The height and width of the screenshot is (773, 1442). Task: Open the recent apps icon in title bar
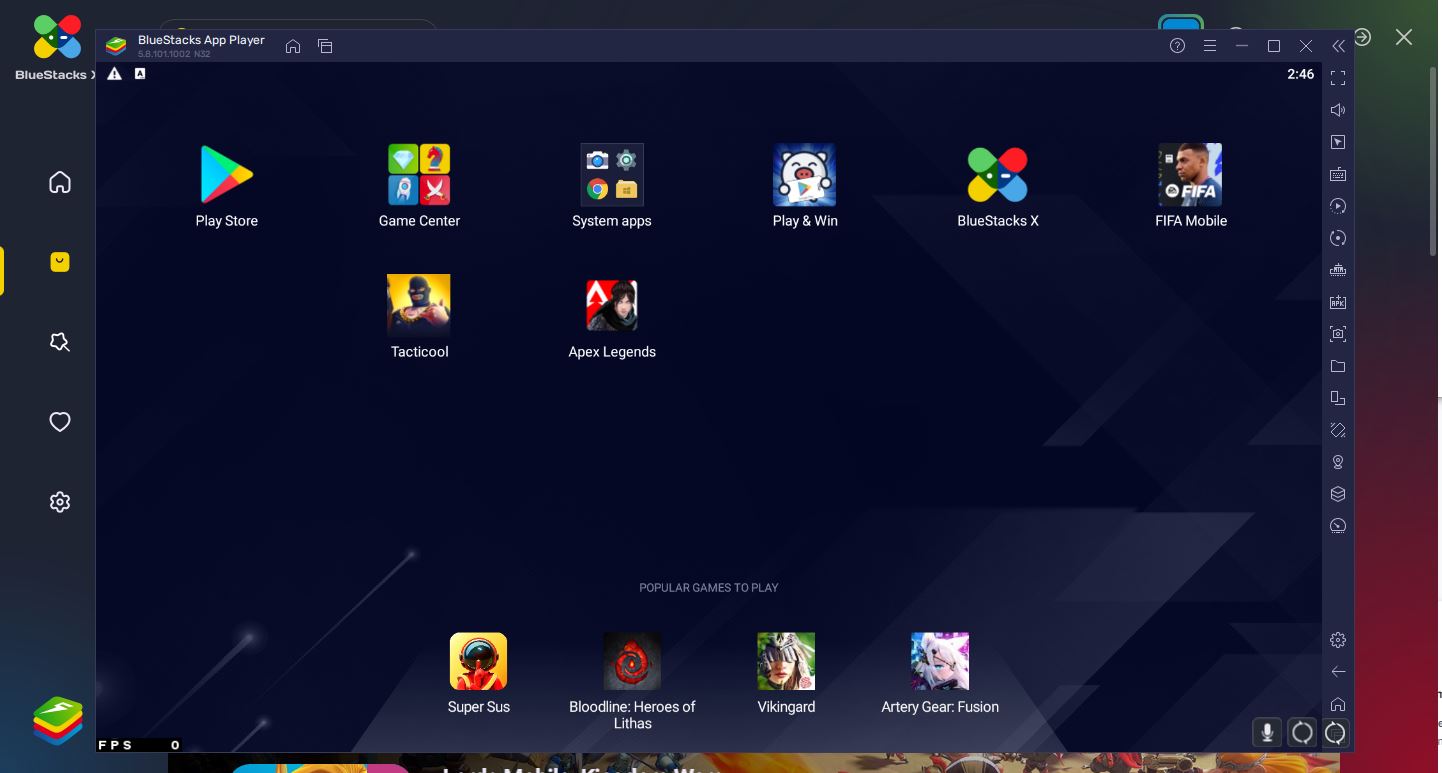325,46
